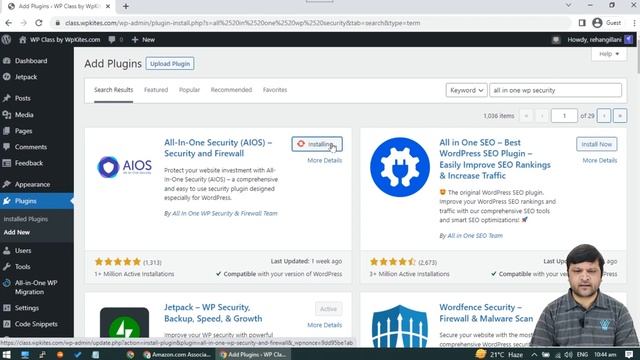Viewport: 640px width, 360px height.
Task: Open All In One WP Security & Firewall Team author link
Action: 224,213
